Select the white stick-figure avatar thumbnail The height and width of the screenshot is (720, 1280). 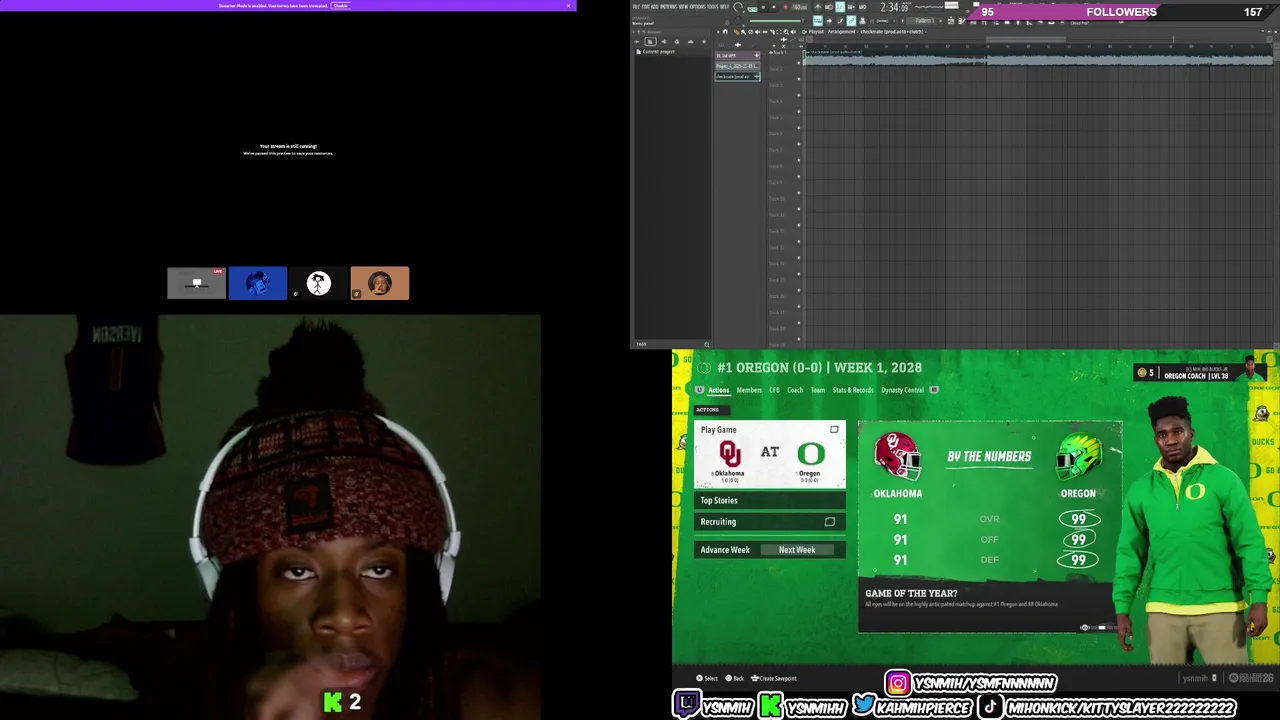[x=319, y=283]
